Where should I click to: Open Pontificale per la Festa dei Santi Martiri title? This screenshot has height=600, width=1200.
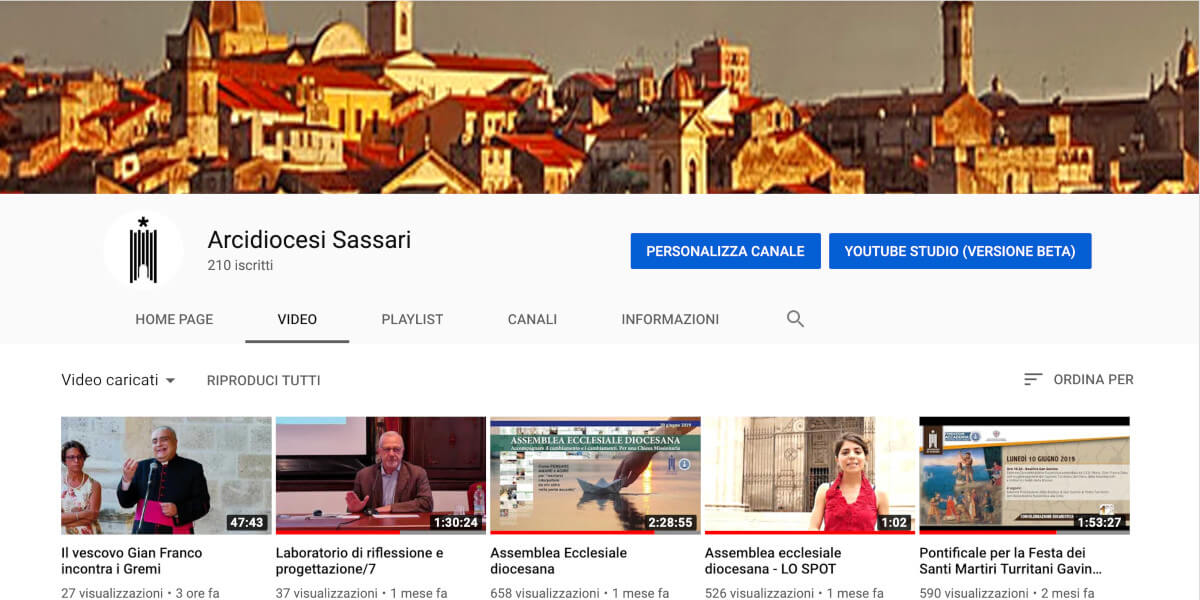click(1011, 561)
